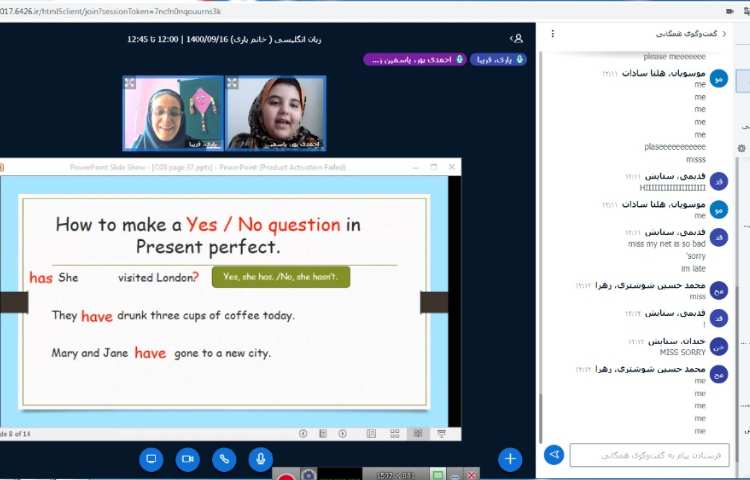Click the gear settings icon at panel edge
The image size is (750, 480).
(742, 148)
